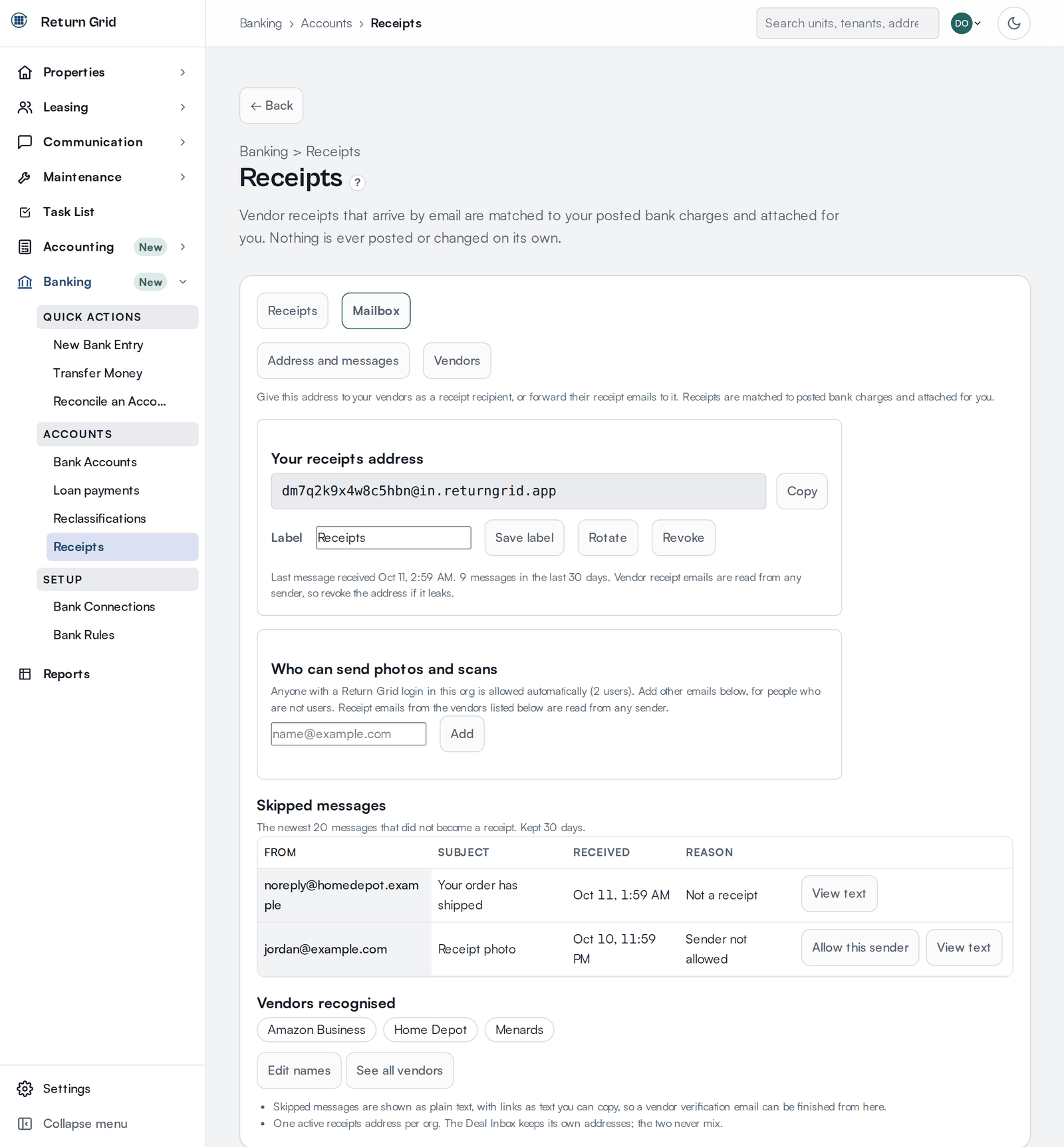Click the Leasing people icon
1064x1147 pixels.
[25, 107]
